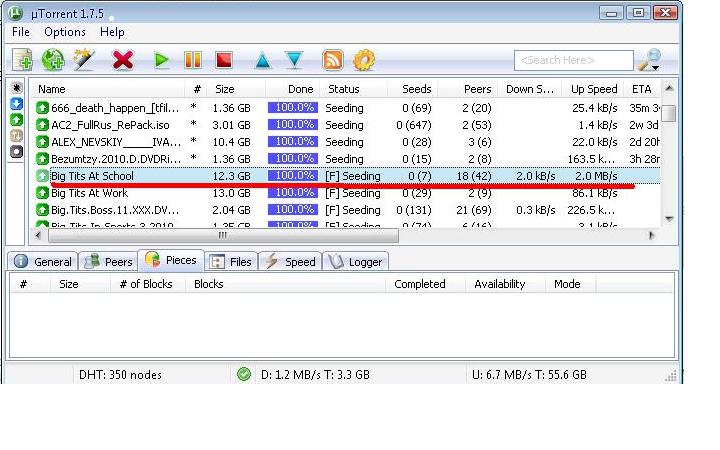Switch to the Peers tab
The height and width of the screenshot is (450, 720).
pos(108,262)
